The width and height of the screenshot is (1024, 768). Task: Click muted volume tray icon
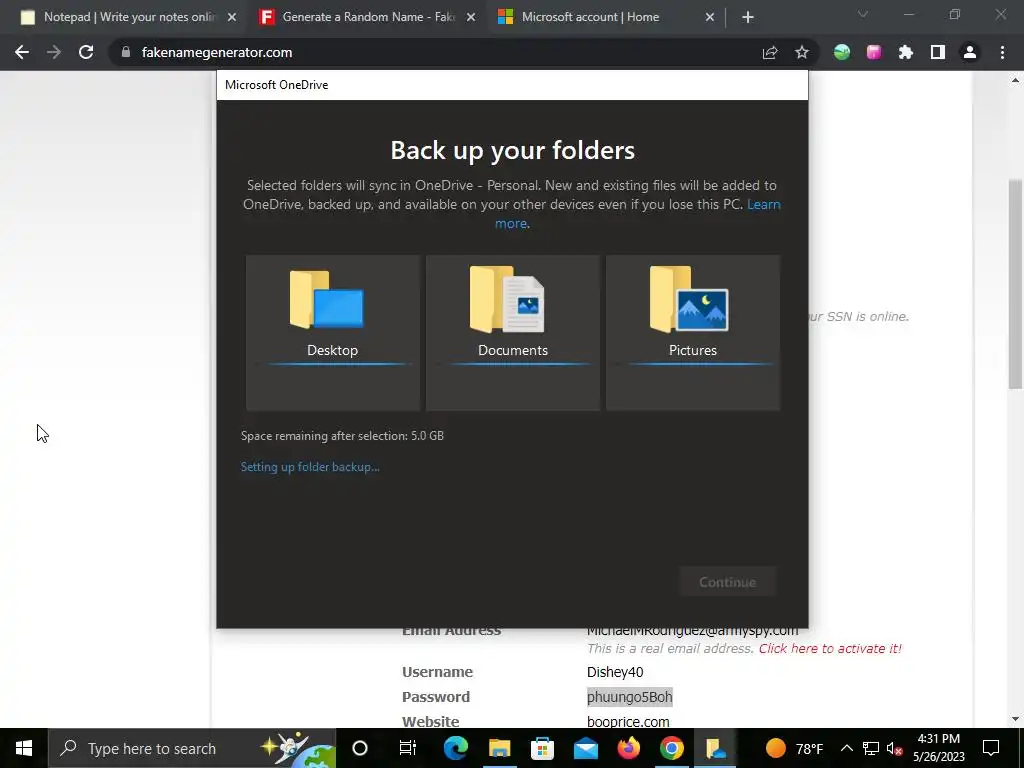coord(895,748)
